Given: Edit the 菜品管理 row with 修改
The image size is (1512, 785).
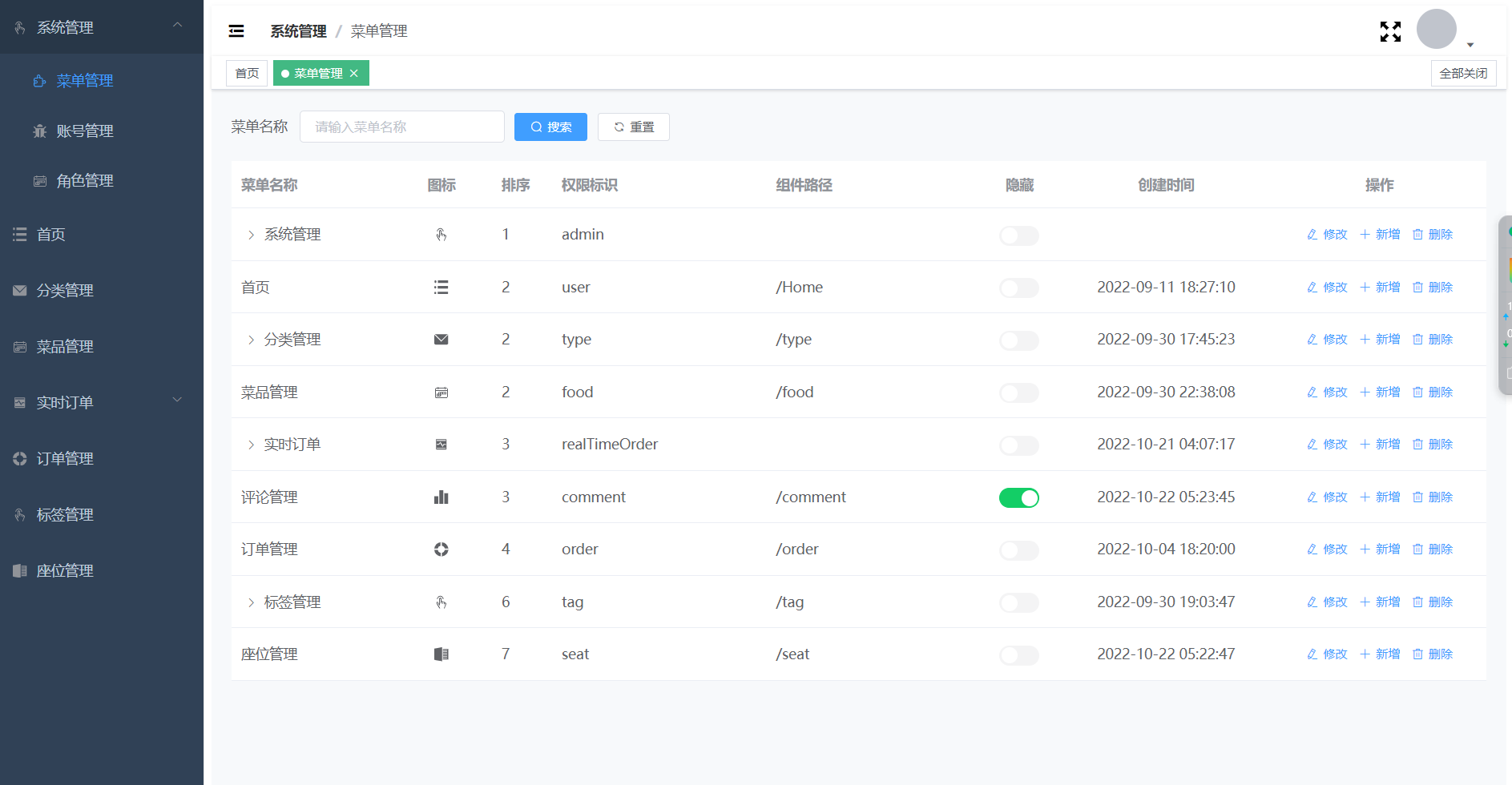Looking at the screenshot, I should pos(1328,392).
